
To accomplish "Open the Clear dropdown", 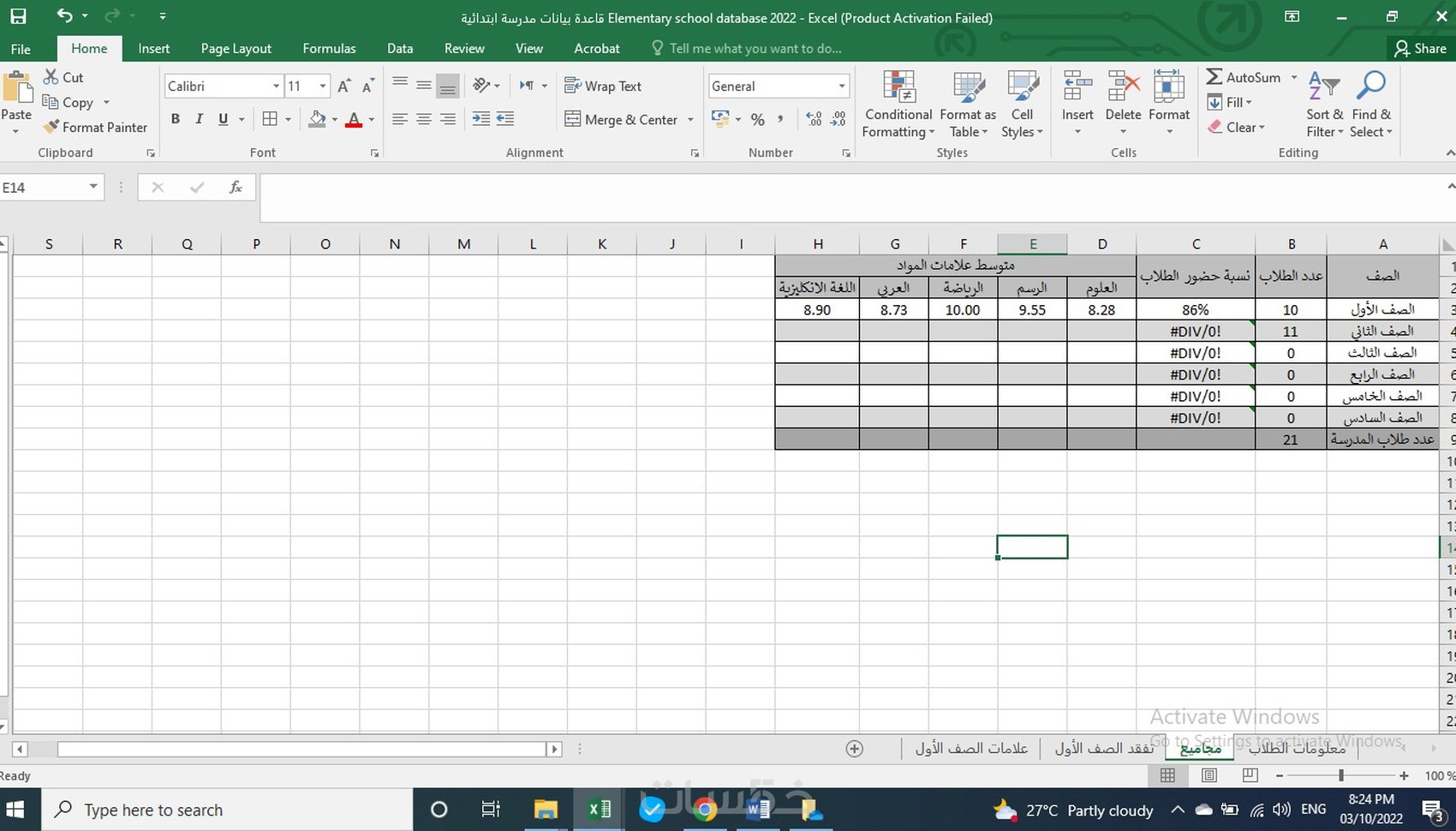I will coord(1236,127).
